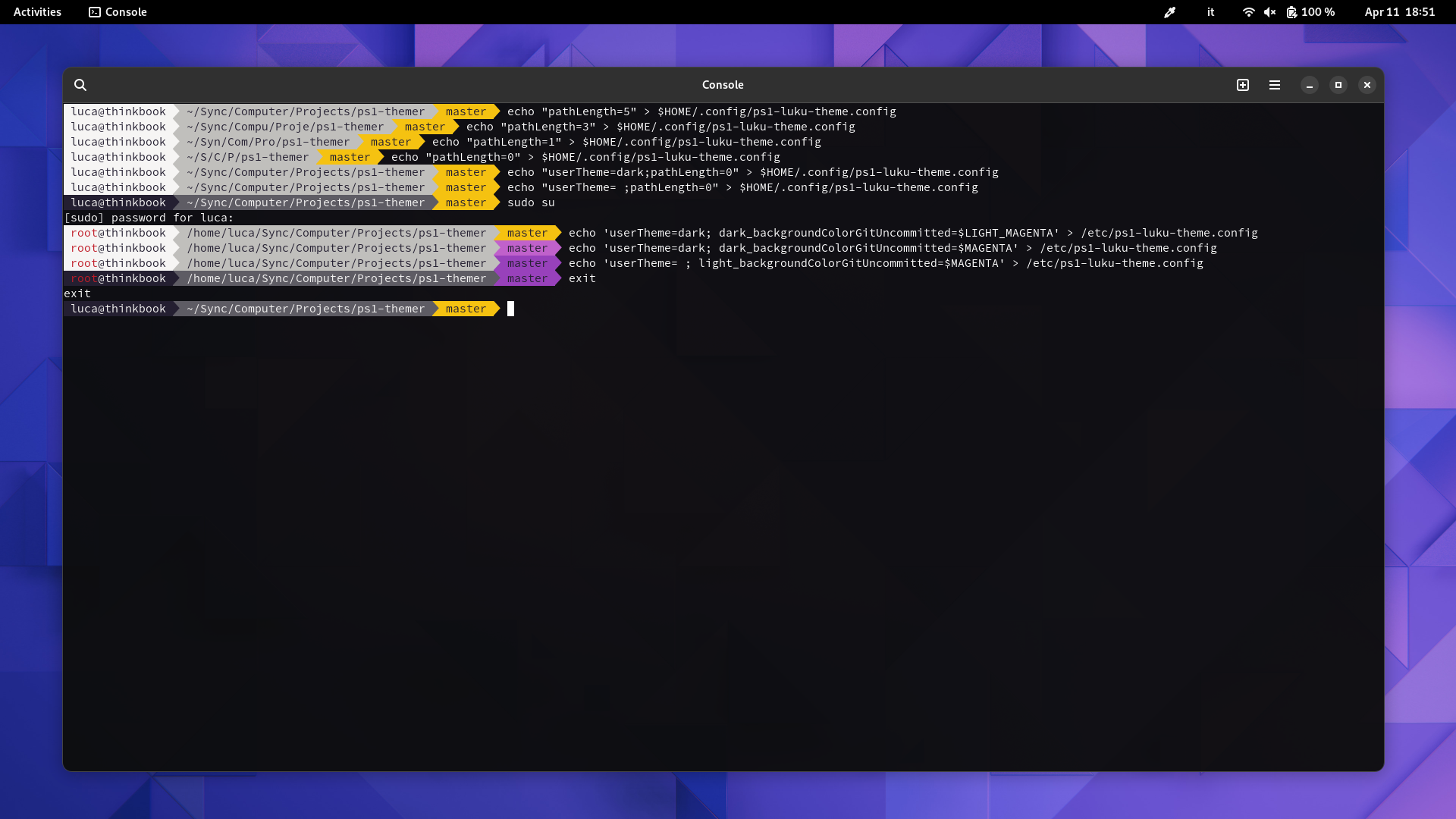Click the purple master branch segment on exit line

click(x=527, y=278)
